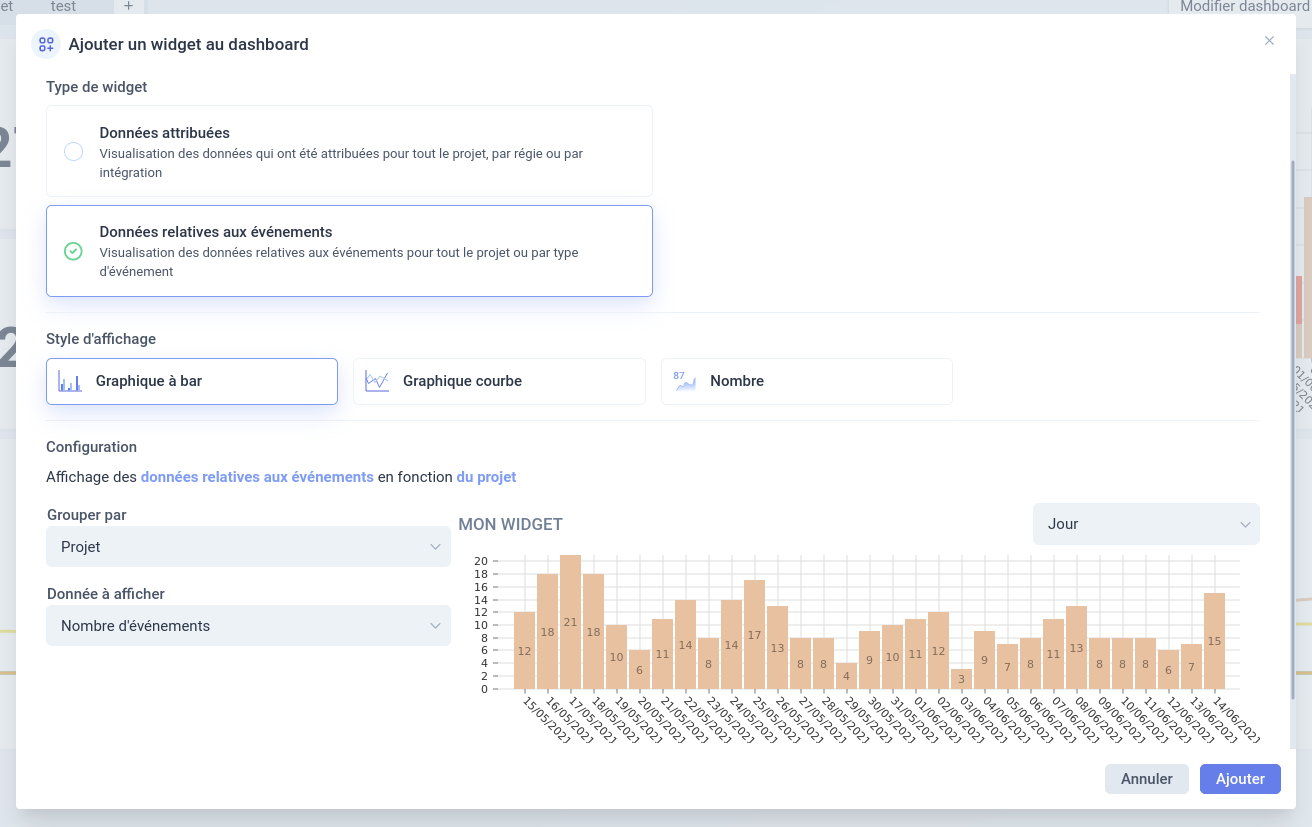Expand the Jour period dropdown
Image resolution: width=1312 pixels, height=827 pixels.
pyautogui.click(x=1146, y=524)
